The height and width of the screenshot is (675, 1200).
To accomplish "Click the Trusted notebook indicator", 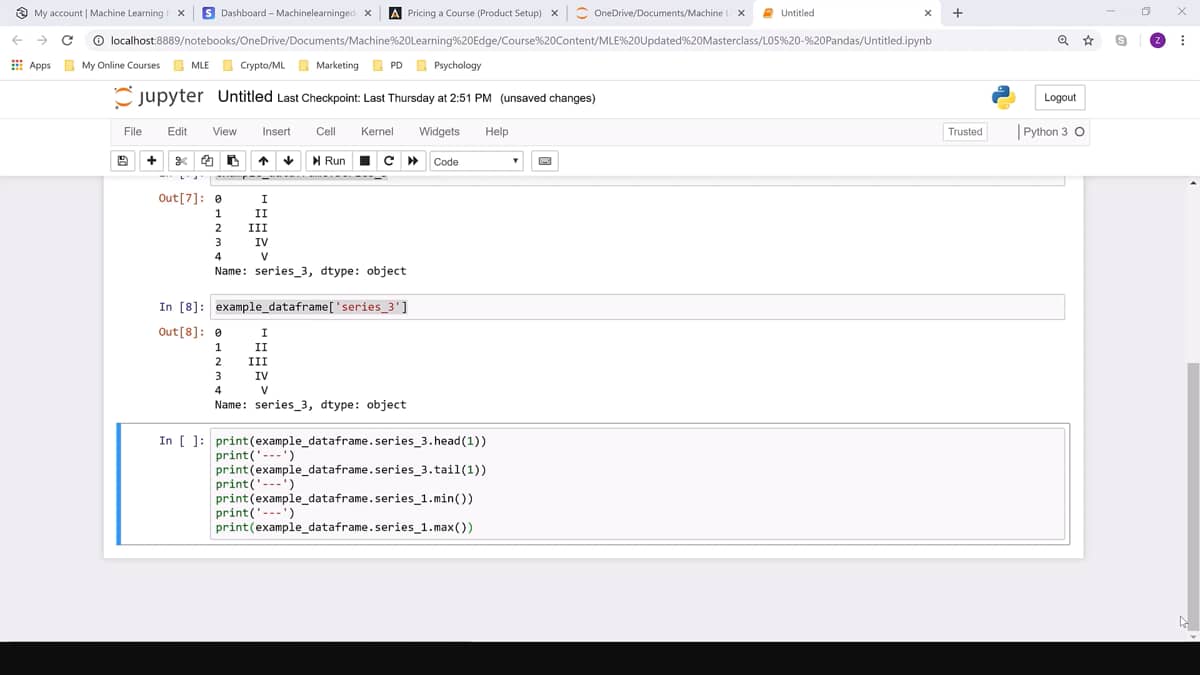I will pyautogui.click(x=965, y=132).
